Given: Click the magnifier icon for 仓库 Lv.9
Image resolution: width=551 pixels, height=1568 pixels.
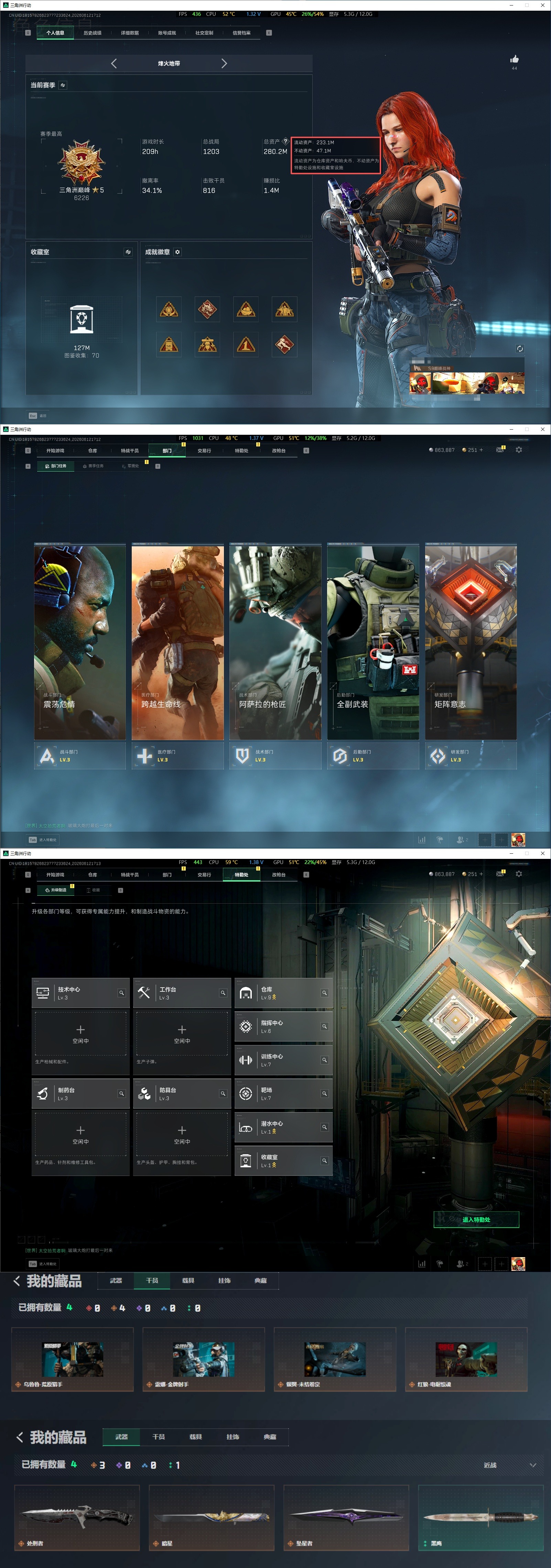Looking at the screenshot, I should (325, 993).
